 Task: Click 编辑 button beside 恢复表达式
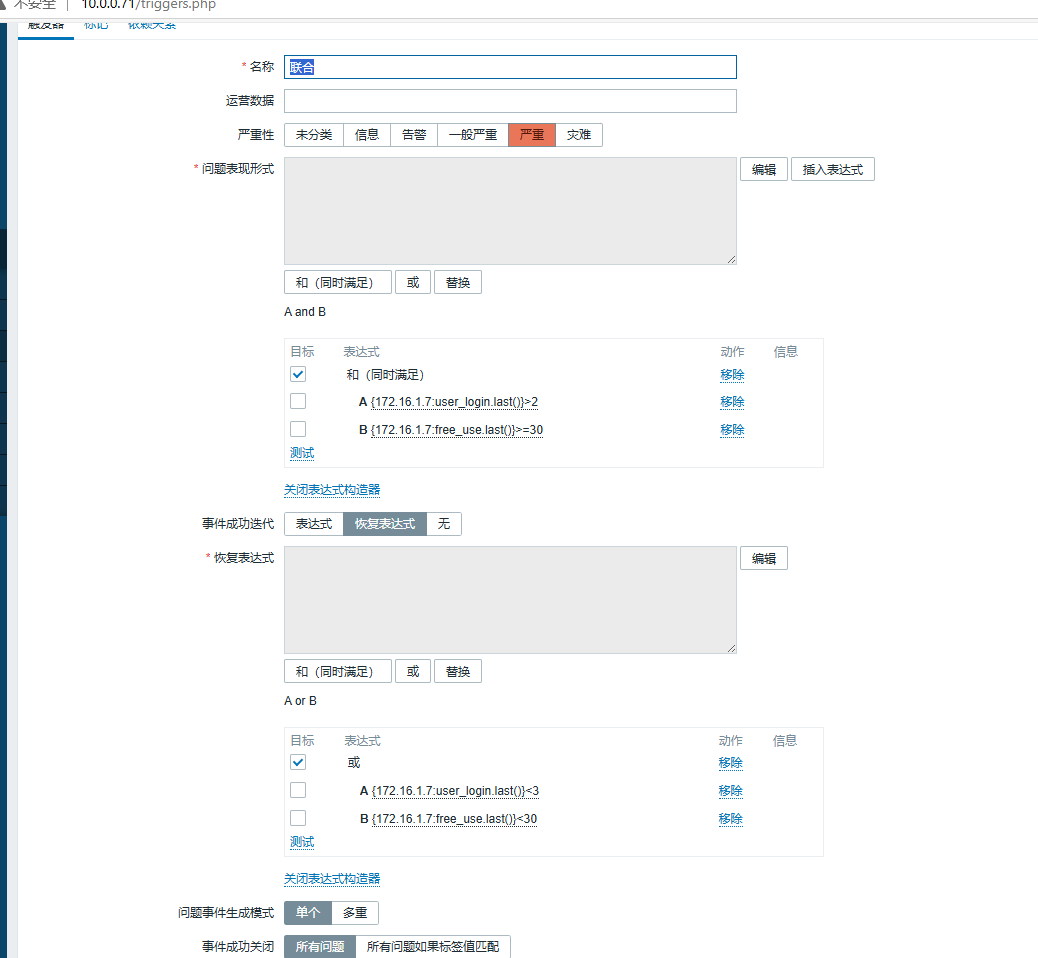coord(763,558)
